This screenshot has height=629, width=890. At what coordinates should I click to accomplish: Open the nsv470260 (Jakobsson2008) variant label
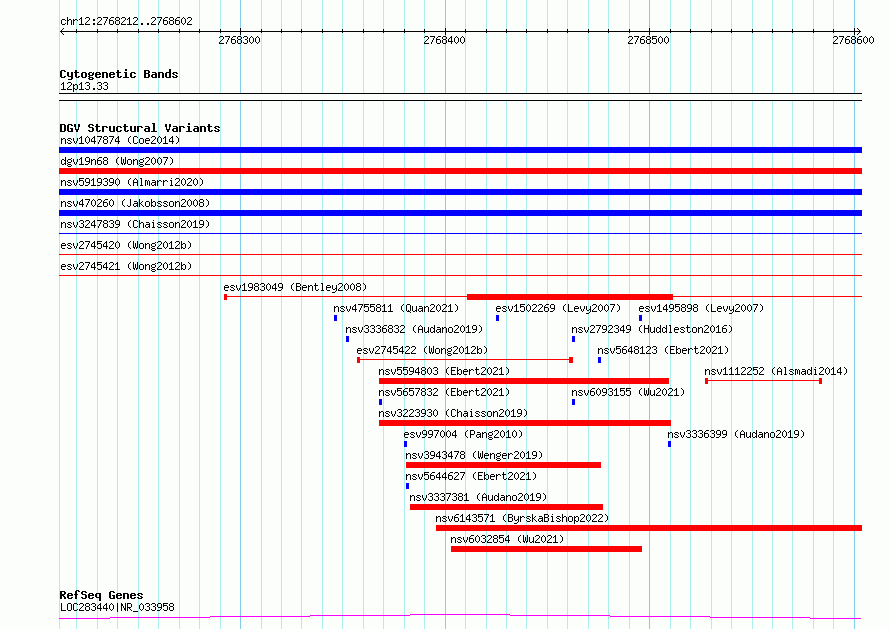point(135,203)
